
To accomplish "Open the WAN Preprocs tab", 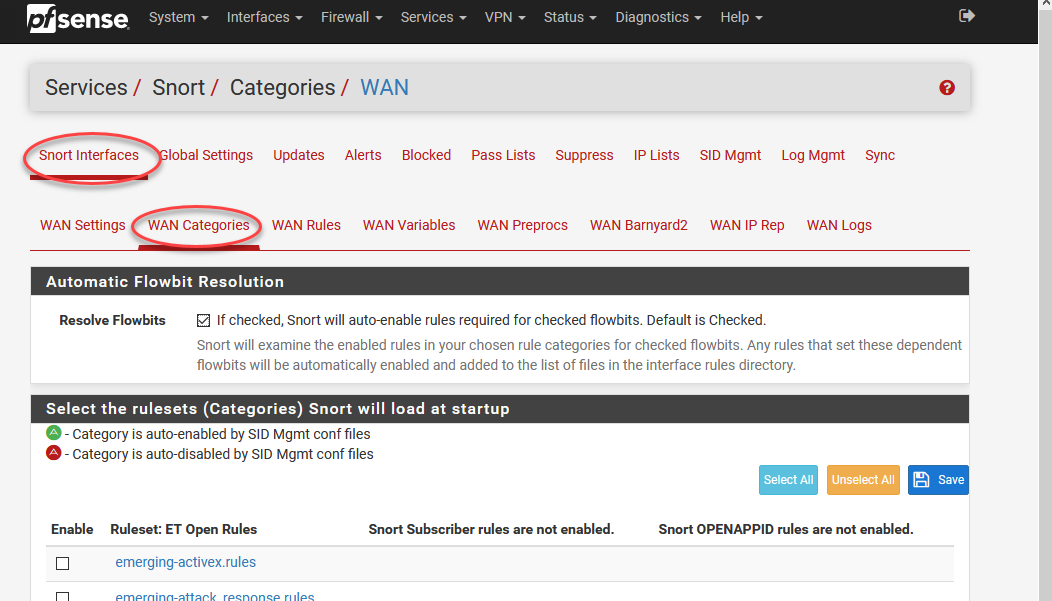I will click(x=523, y=225).
